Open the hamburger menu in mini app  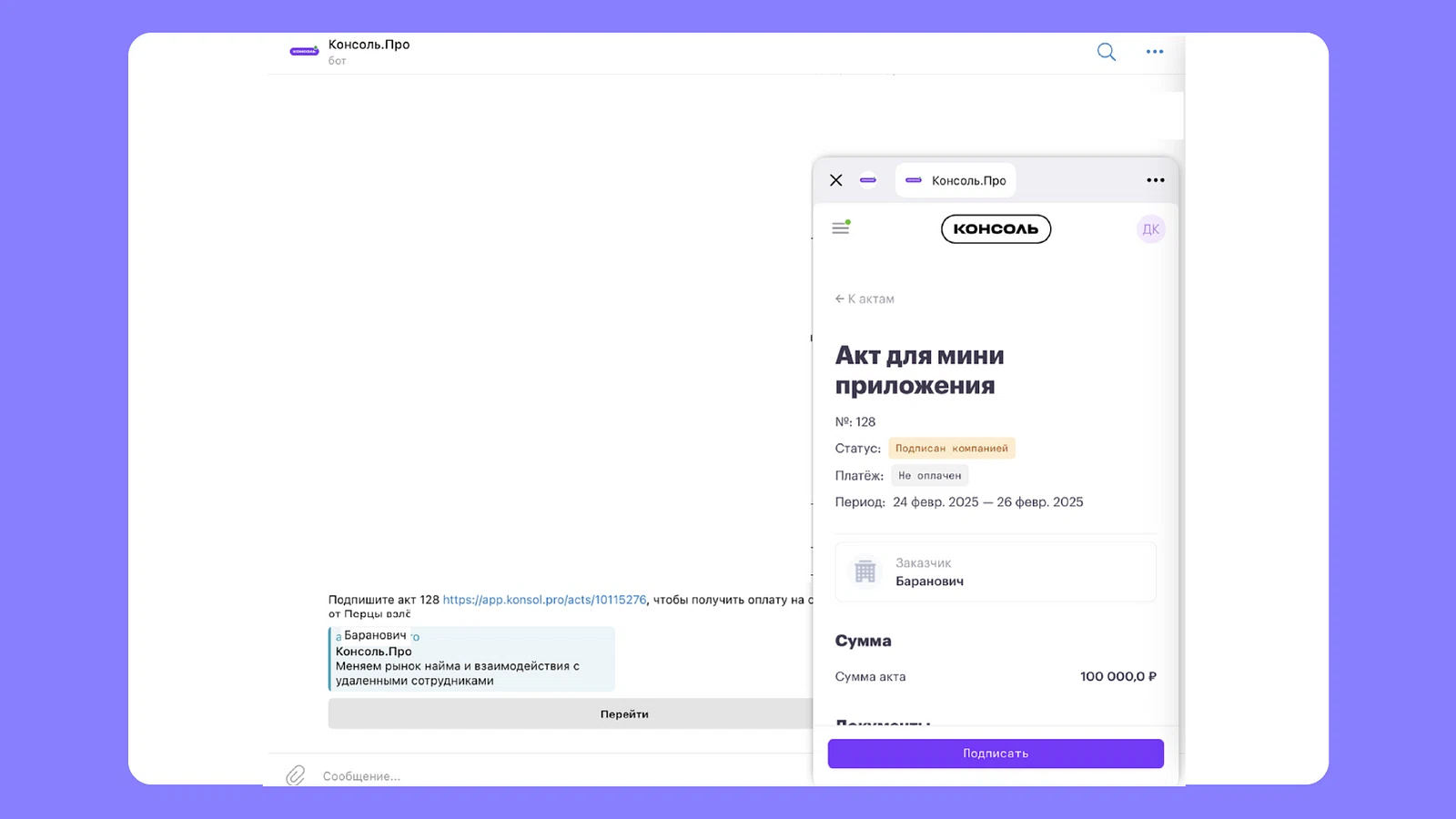click(841, 227)
